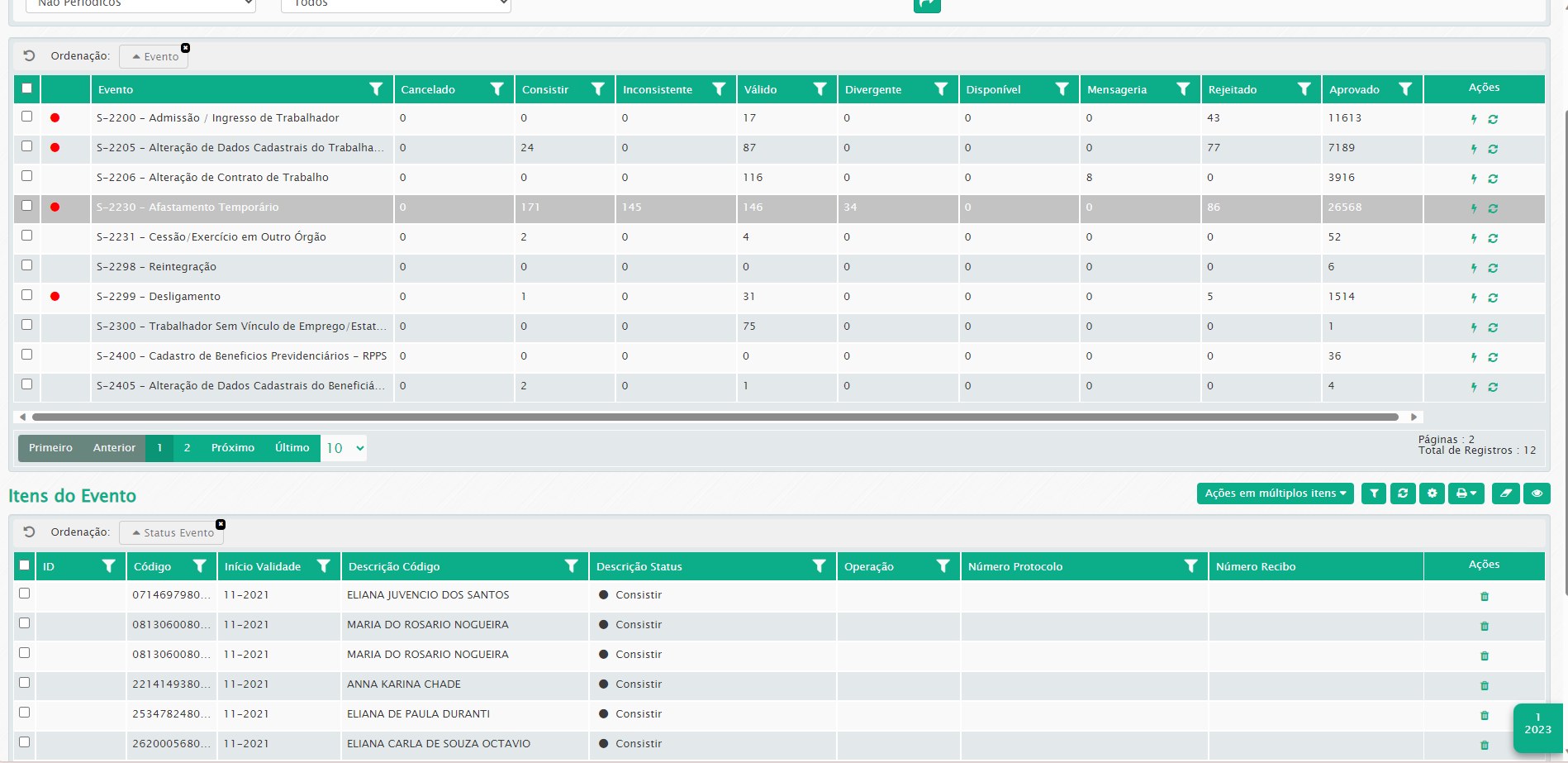This screenshot has width=1568, height=763.
Task: Filter the Rejeitado column
Action: click(1304, 89)
